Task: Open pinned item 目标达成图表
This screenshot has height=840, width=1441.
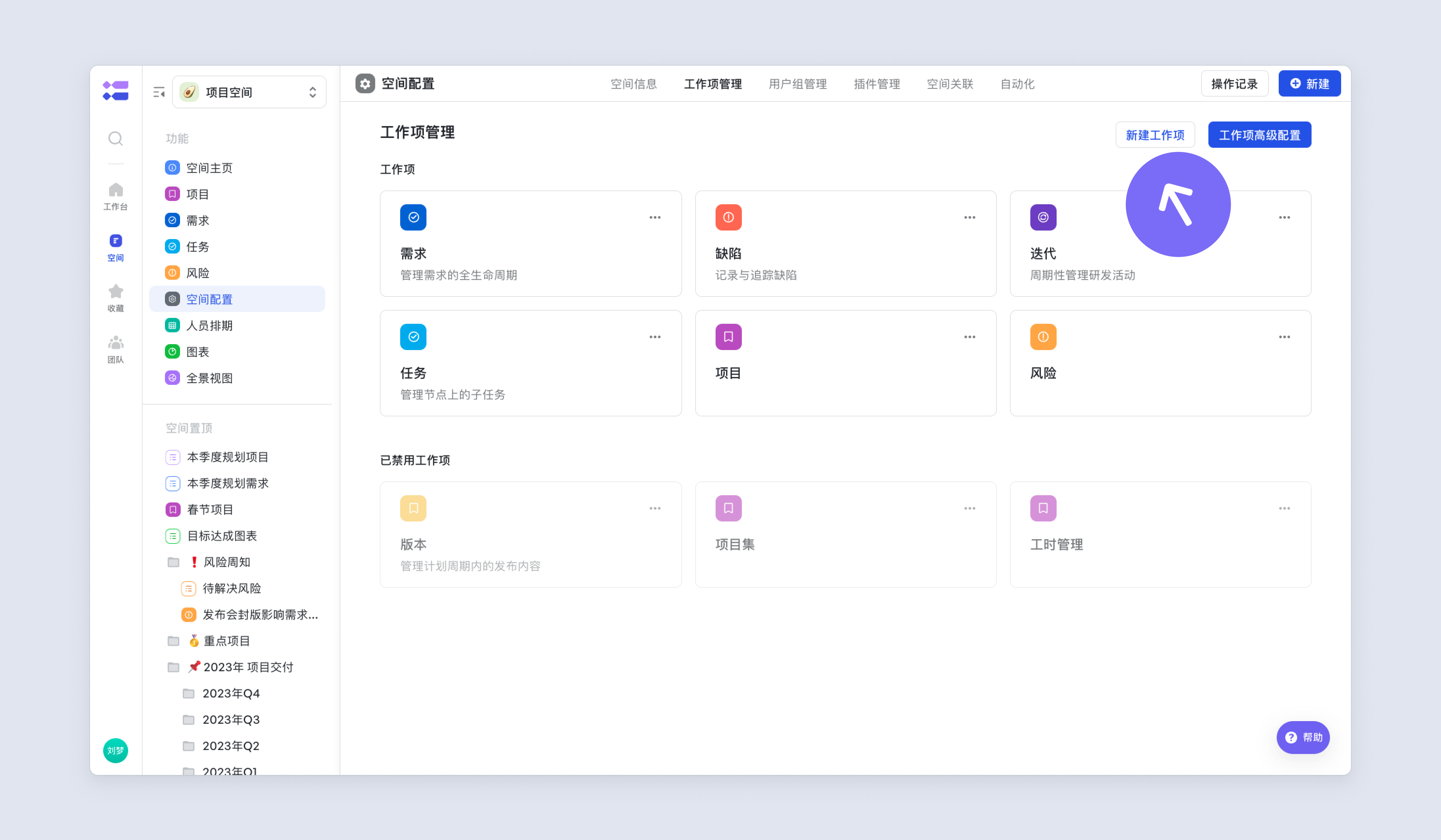Action: pyautogui.click(x=237, y=536)
